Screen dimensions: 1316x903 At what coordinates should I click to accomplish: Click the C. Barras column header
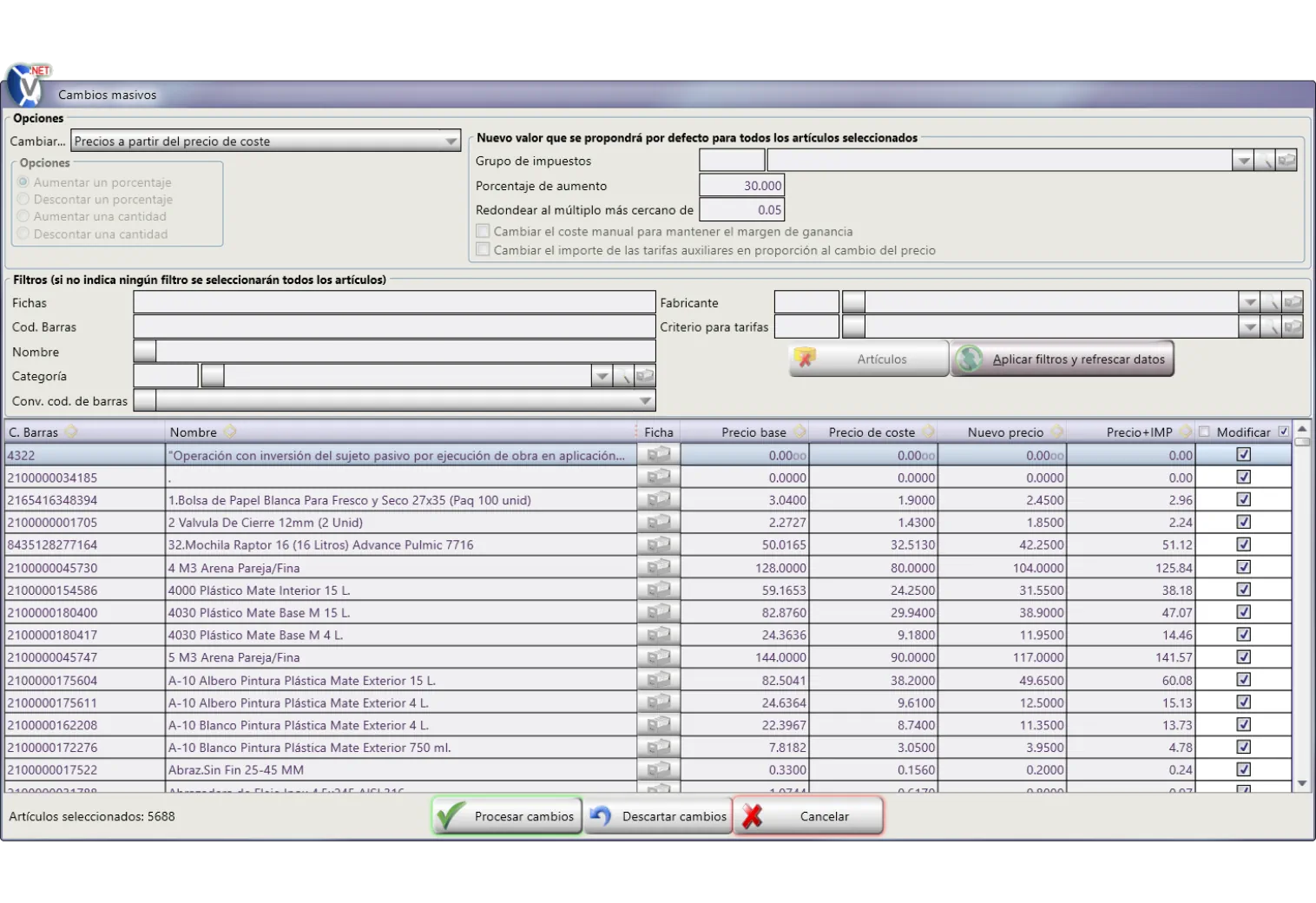click(x=35, y=432)
